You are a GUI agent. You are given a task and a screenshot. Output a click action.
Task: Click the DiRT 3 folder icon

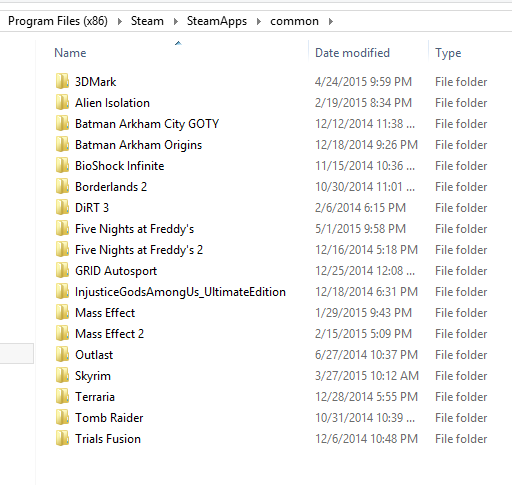[62, 207]
